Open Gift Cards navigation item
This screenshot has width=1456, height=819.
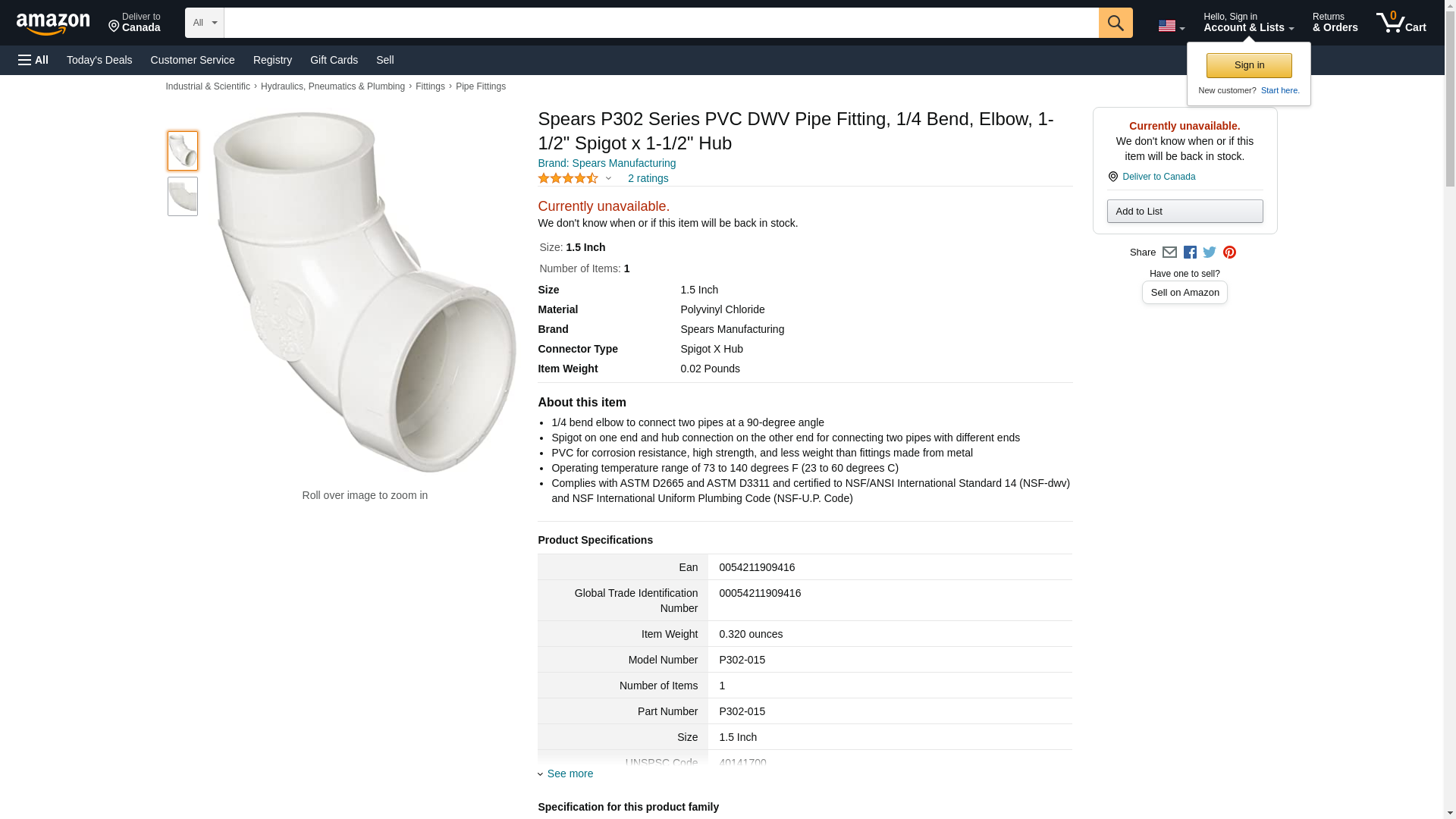[334, 60]
